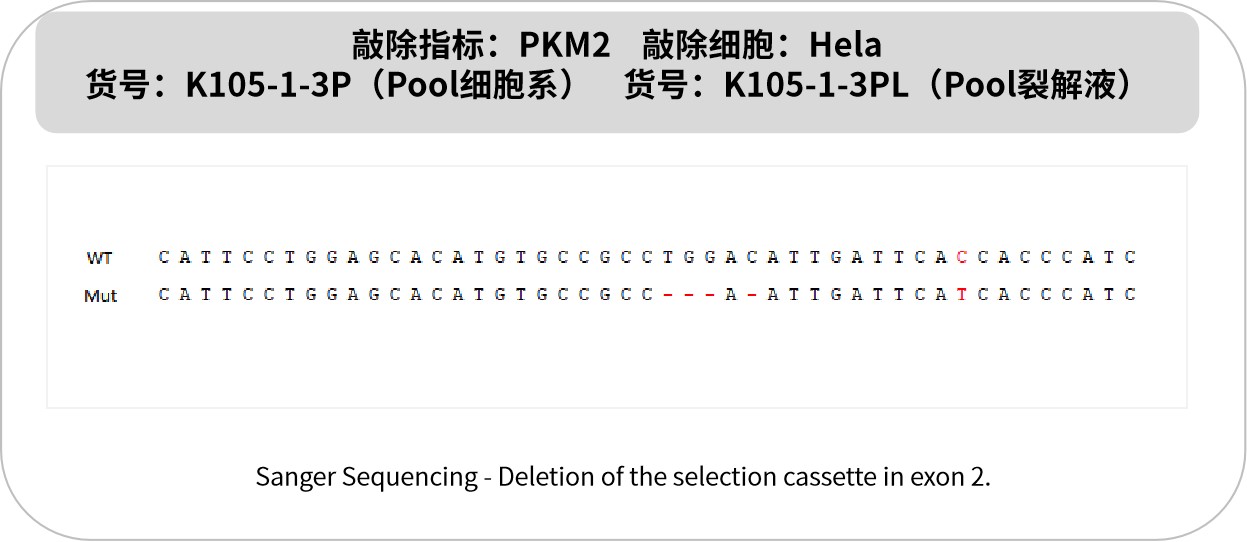Click the Hela cell name in header
1247x542 pixels.
[x=845, y=45]
